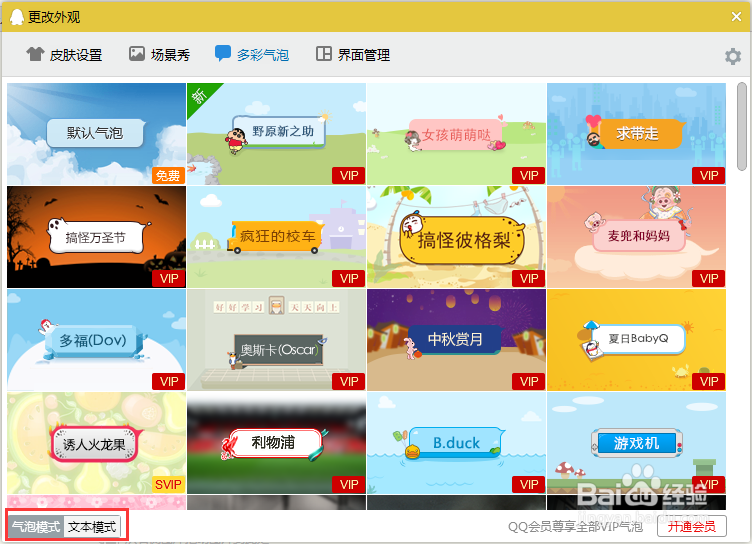The height and width of the screenshot is (544, 752).
Task: Choose the 野原新之助 bubble theme
Action: pos(276,134)
